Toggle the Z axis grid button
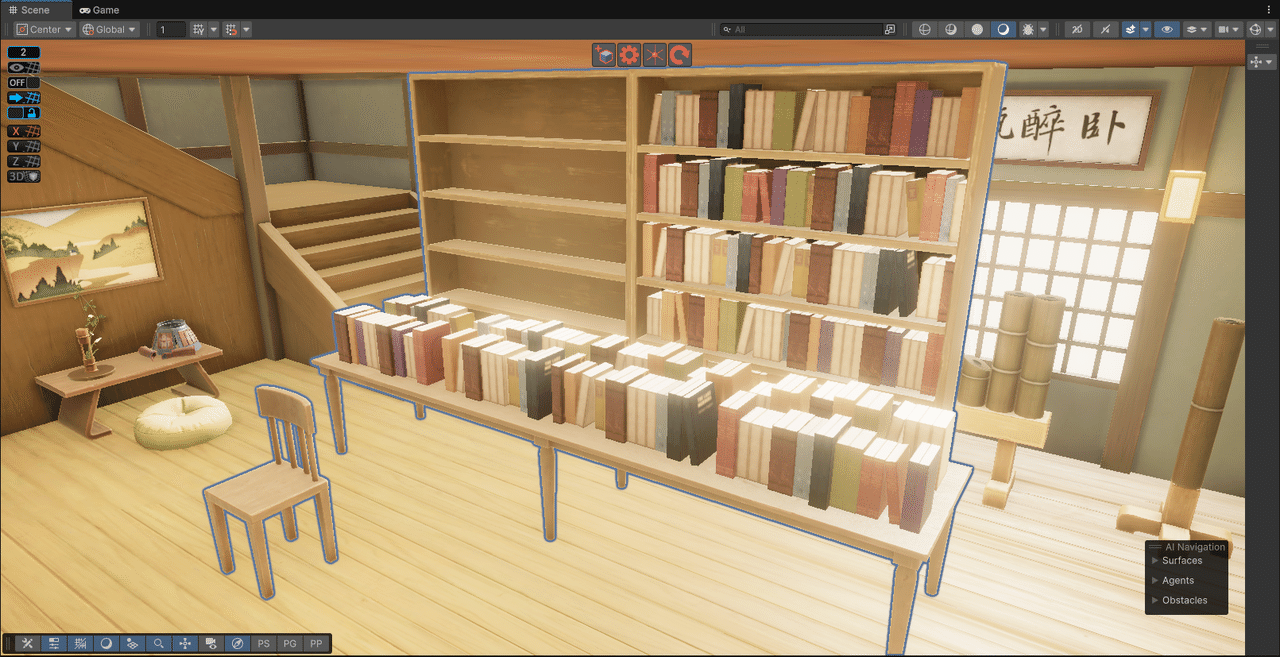1280x657 pixels. (24, 161)
